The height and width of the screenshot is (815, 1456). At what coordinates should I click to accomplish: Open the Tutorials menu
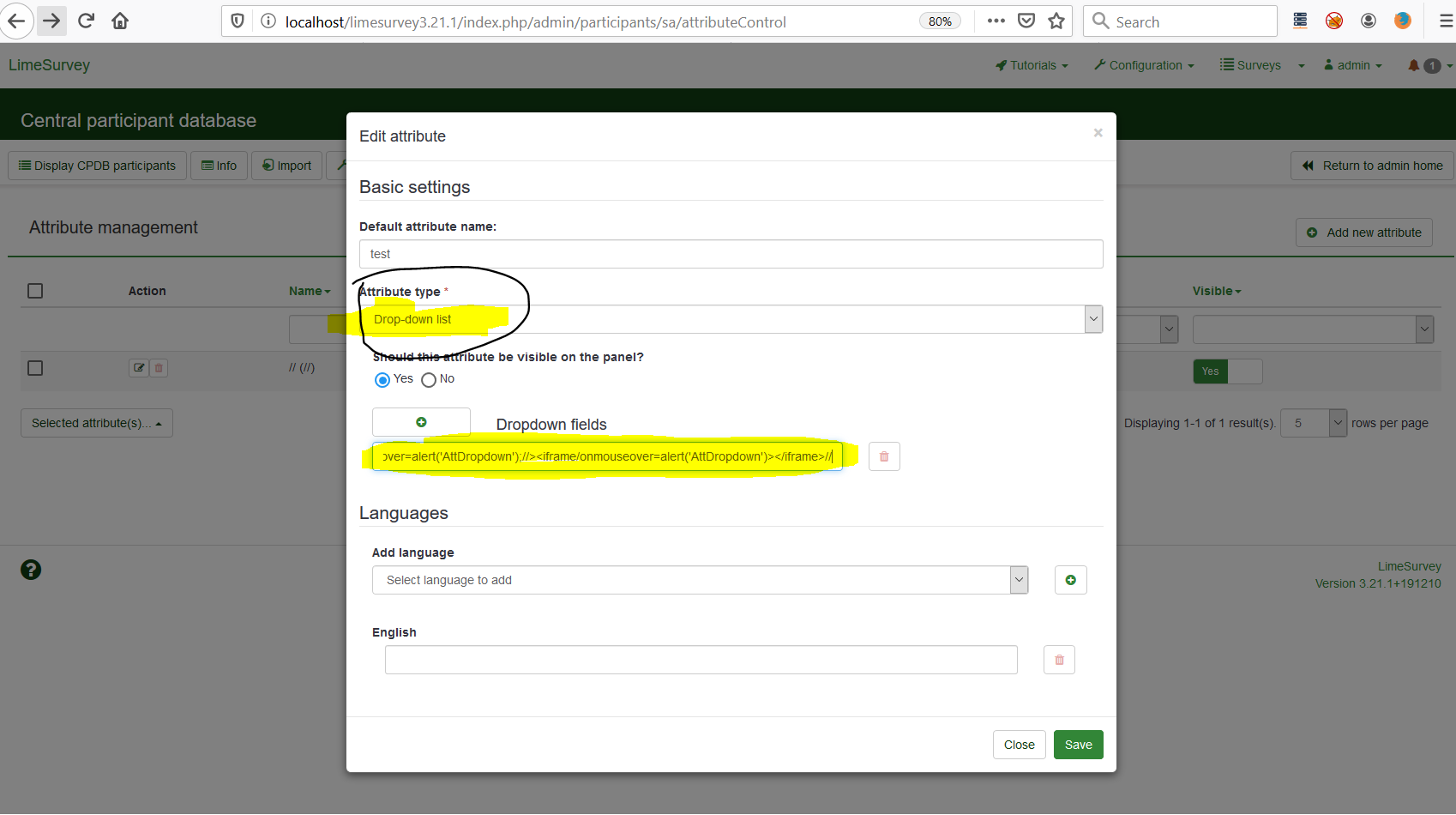pyautogui.click(x=1032, y=65)
